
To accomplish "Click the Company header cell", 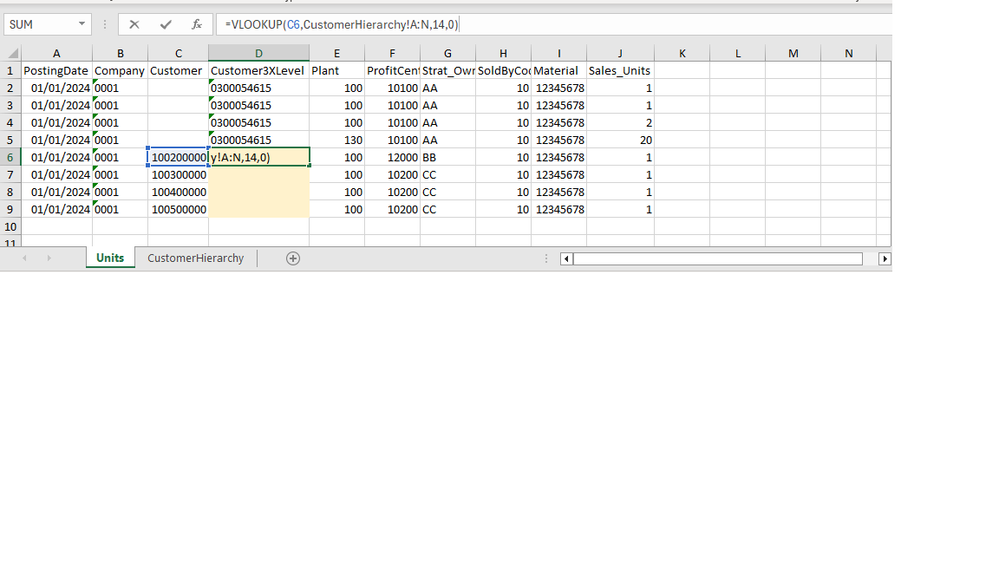I will [120, 71].
